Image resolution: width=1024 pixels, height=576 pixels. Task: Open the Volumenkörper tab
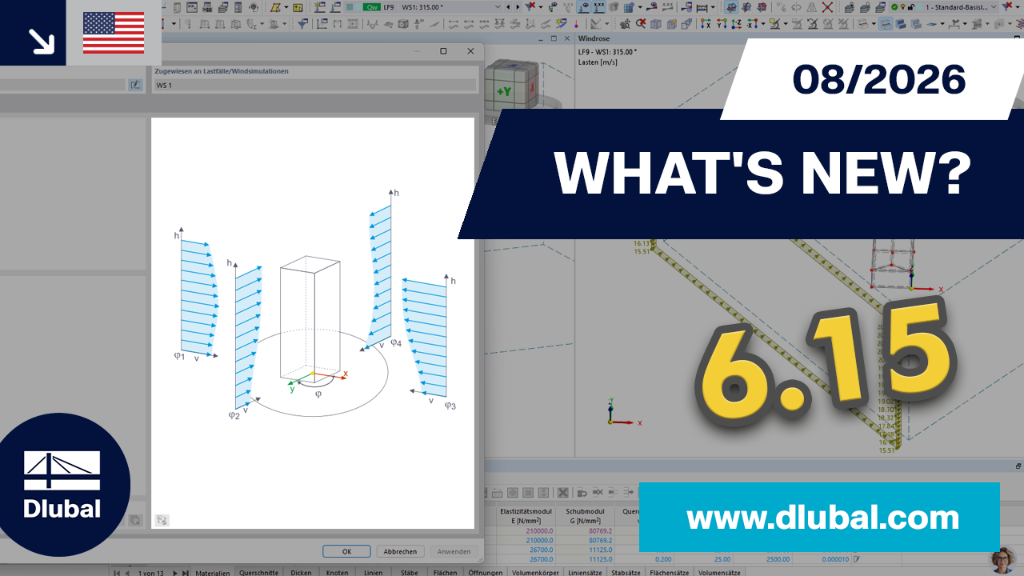[536, 573]
